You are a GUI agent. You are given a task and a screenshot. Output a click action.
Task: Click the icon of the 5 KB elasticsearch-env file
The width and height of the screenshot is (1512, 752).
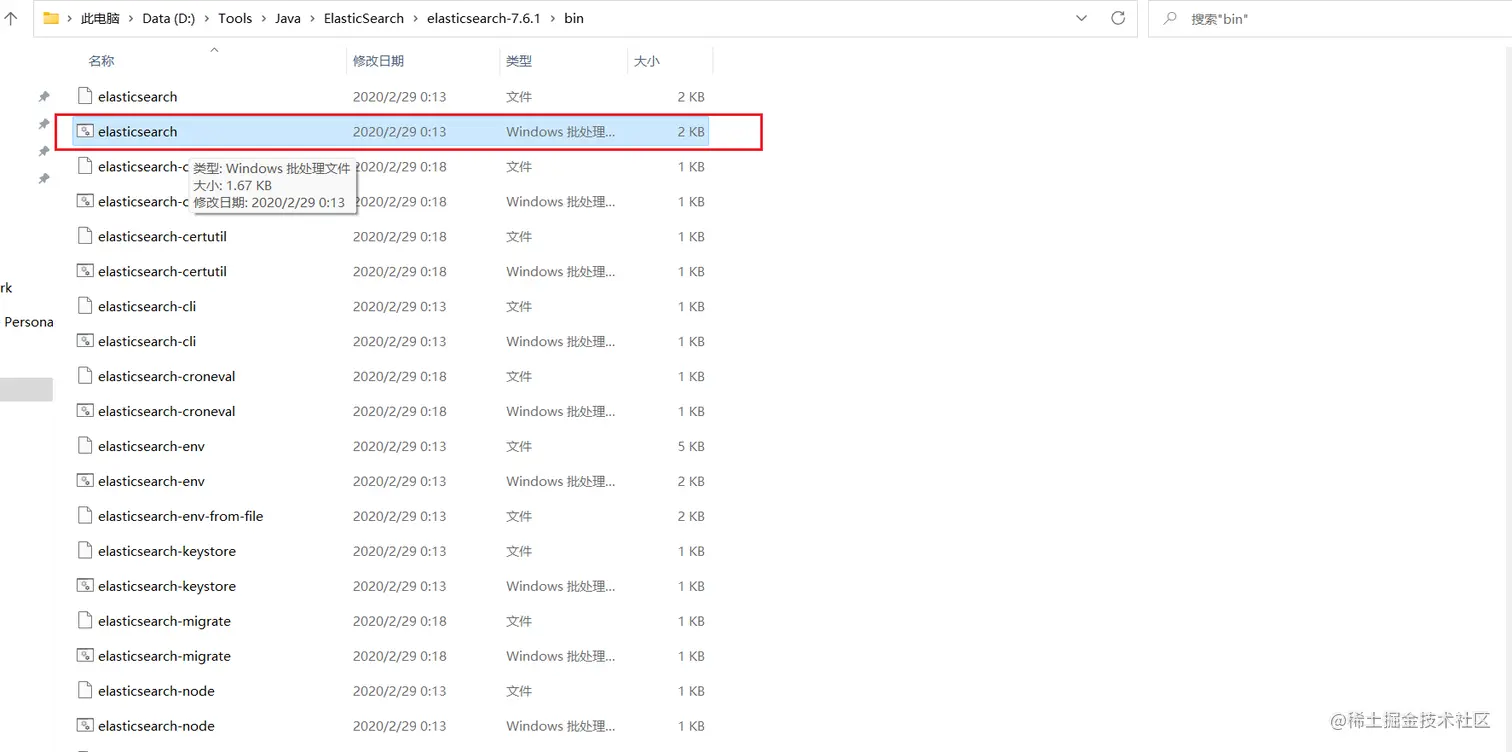click(85, 446)
